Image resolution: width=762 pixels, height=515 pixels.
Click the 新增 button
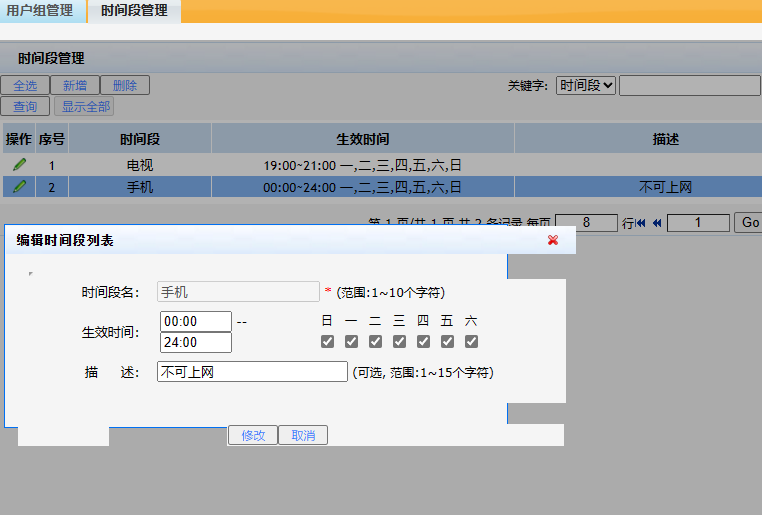[75, 86]
